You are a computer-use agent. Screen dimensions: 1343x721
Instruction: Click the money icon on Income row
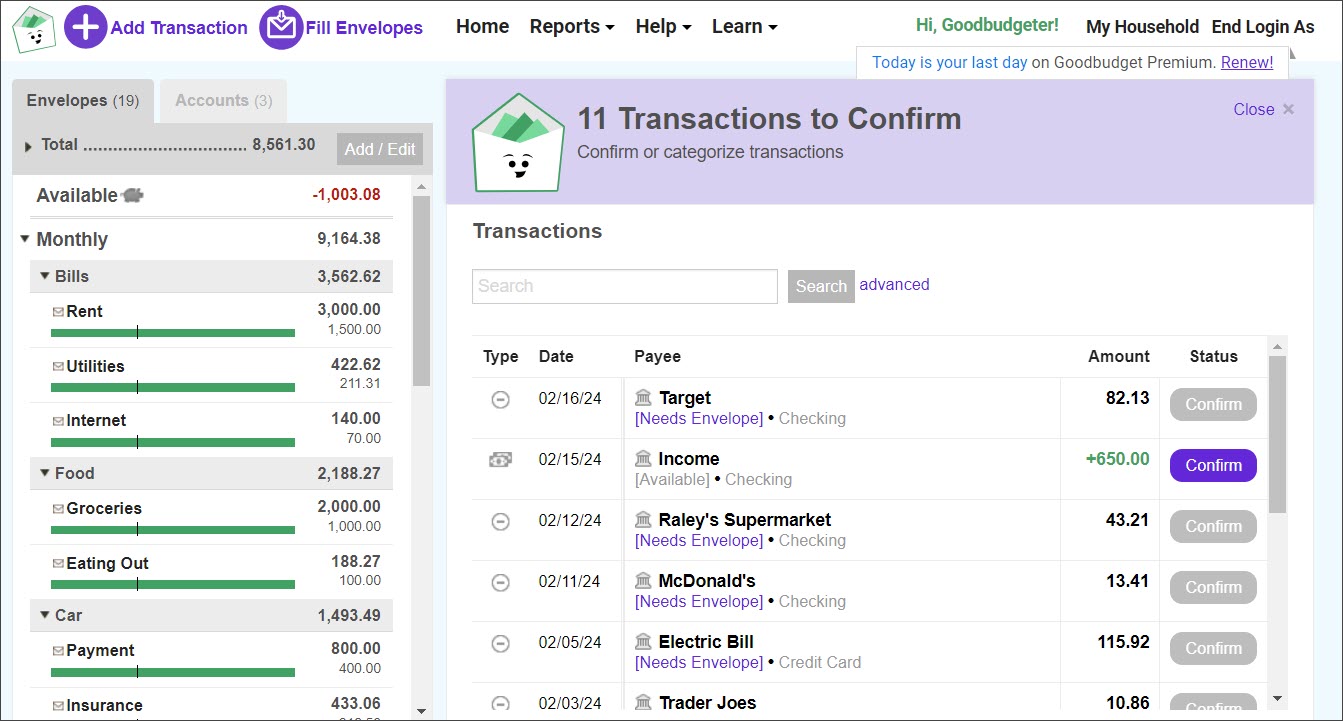point(501,460)
